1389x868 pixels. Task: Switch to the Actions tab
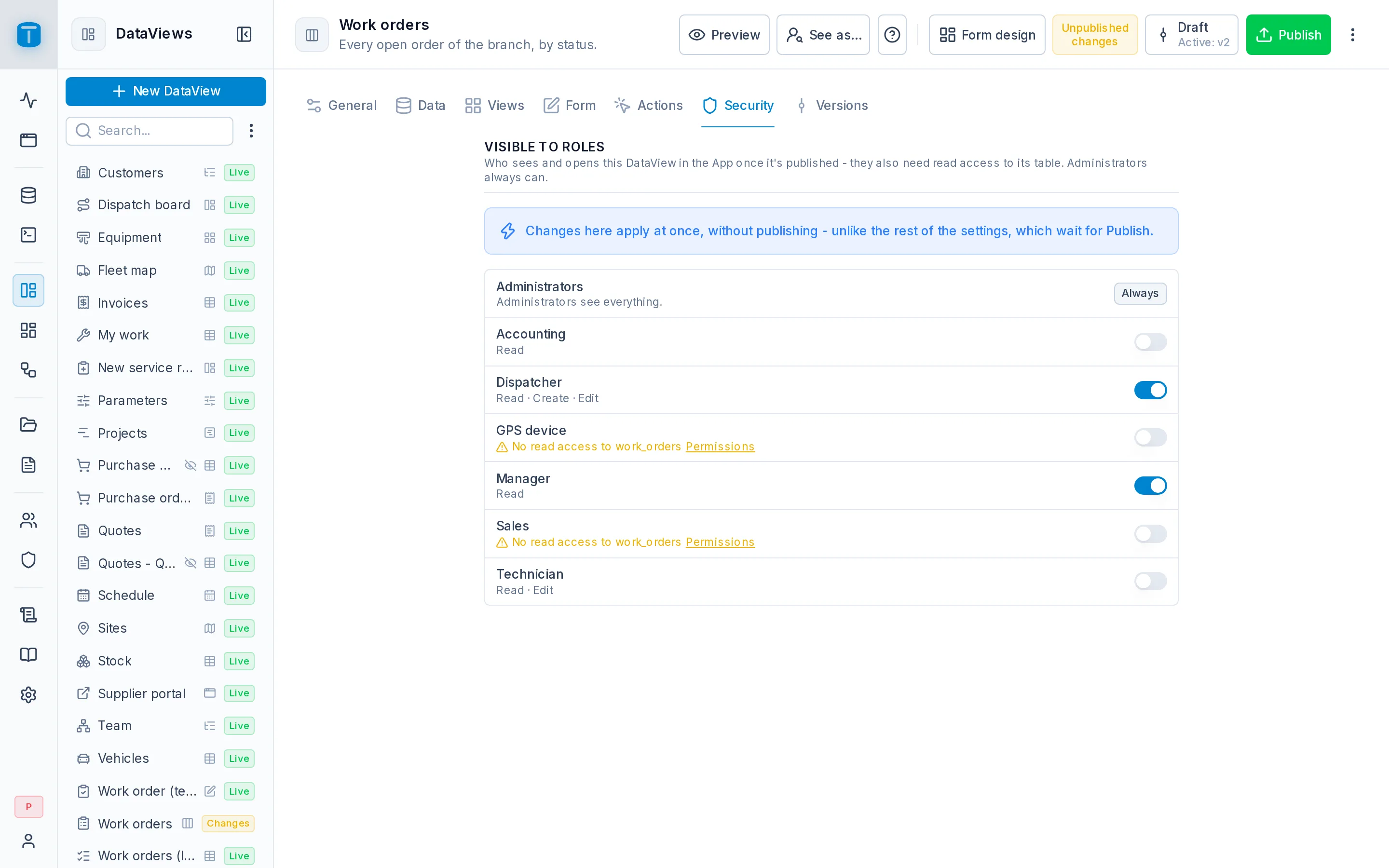coord(648,106)
